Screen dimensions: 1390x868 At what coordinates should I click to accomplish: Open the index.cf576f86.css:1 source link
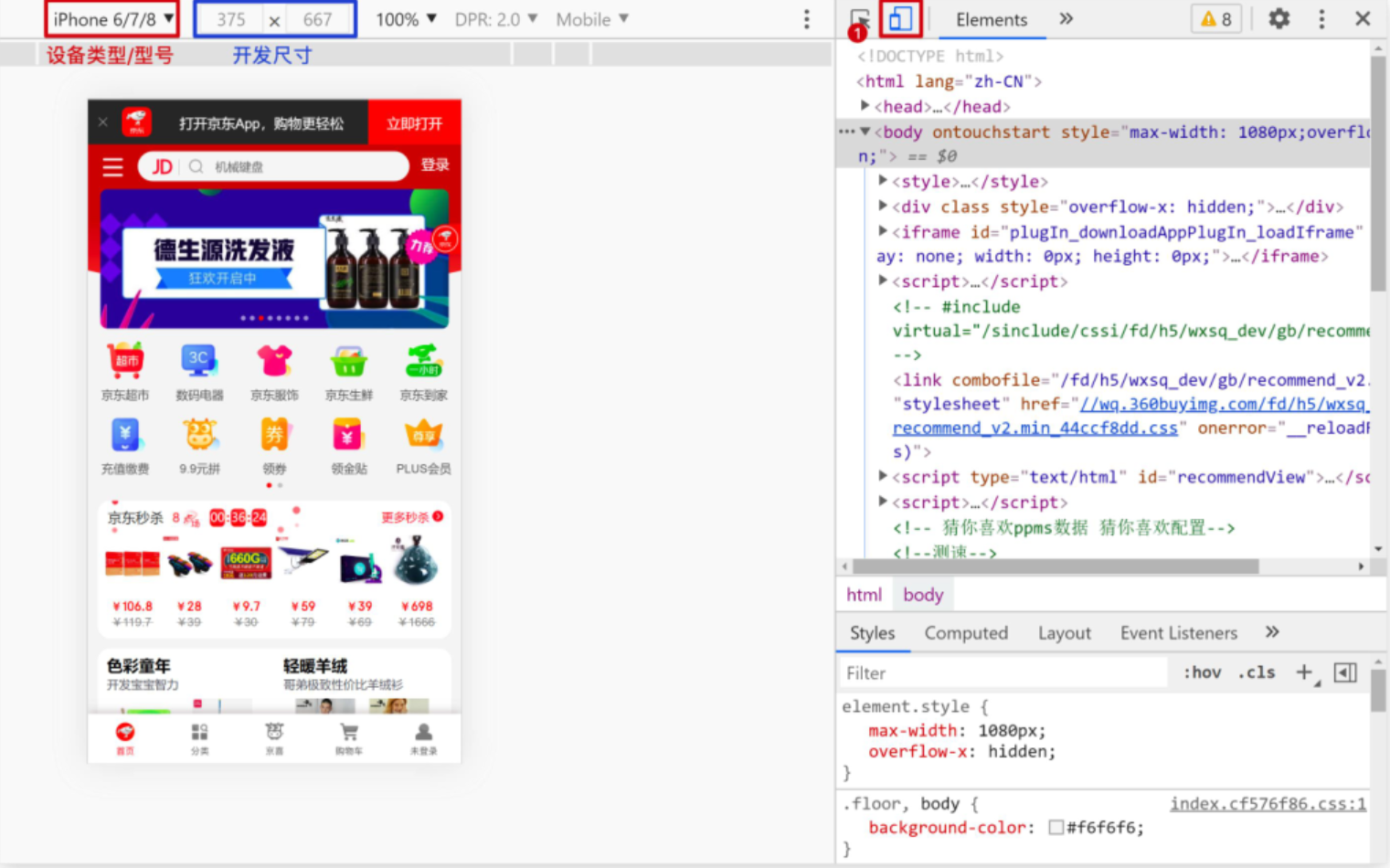pos(1268,803)
